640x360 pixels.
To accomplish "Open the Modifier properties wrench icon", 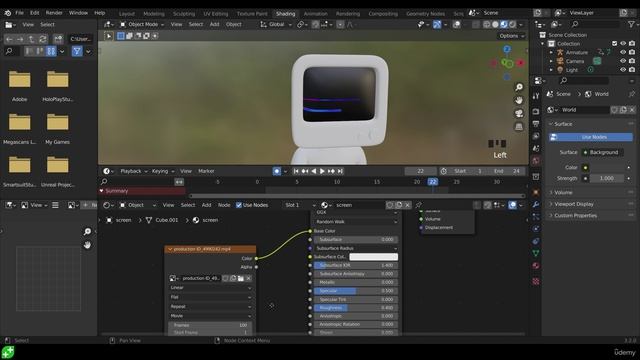I will (536, 204).
